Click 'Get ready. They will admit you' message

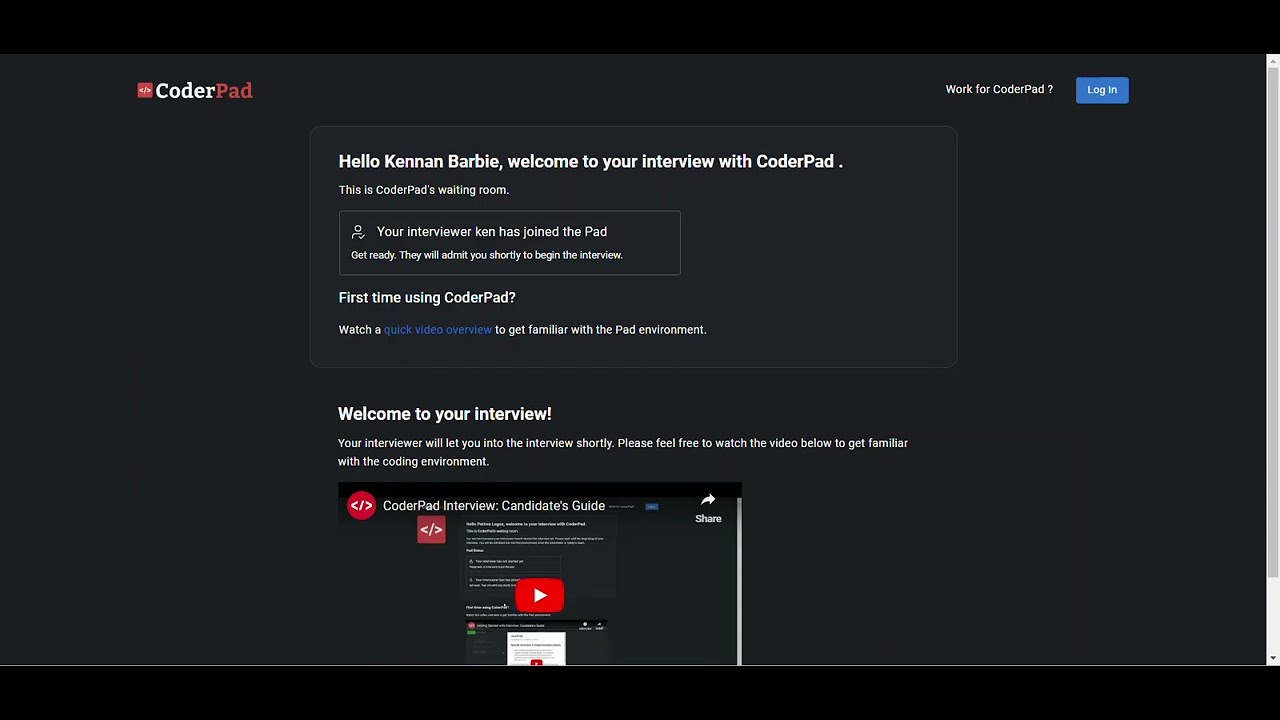pos(487,255)
